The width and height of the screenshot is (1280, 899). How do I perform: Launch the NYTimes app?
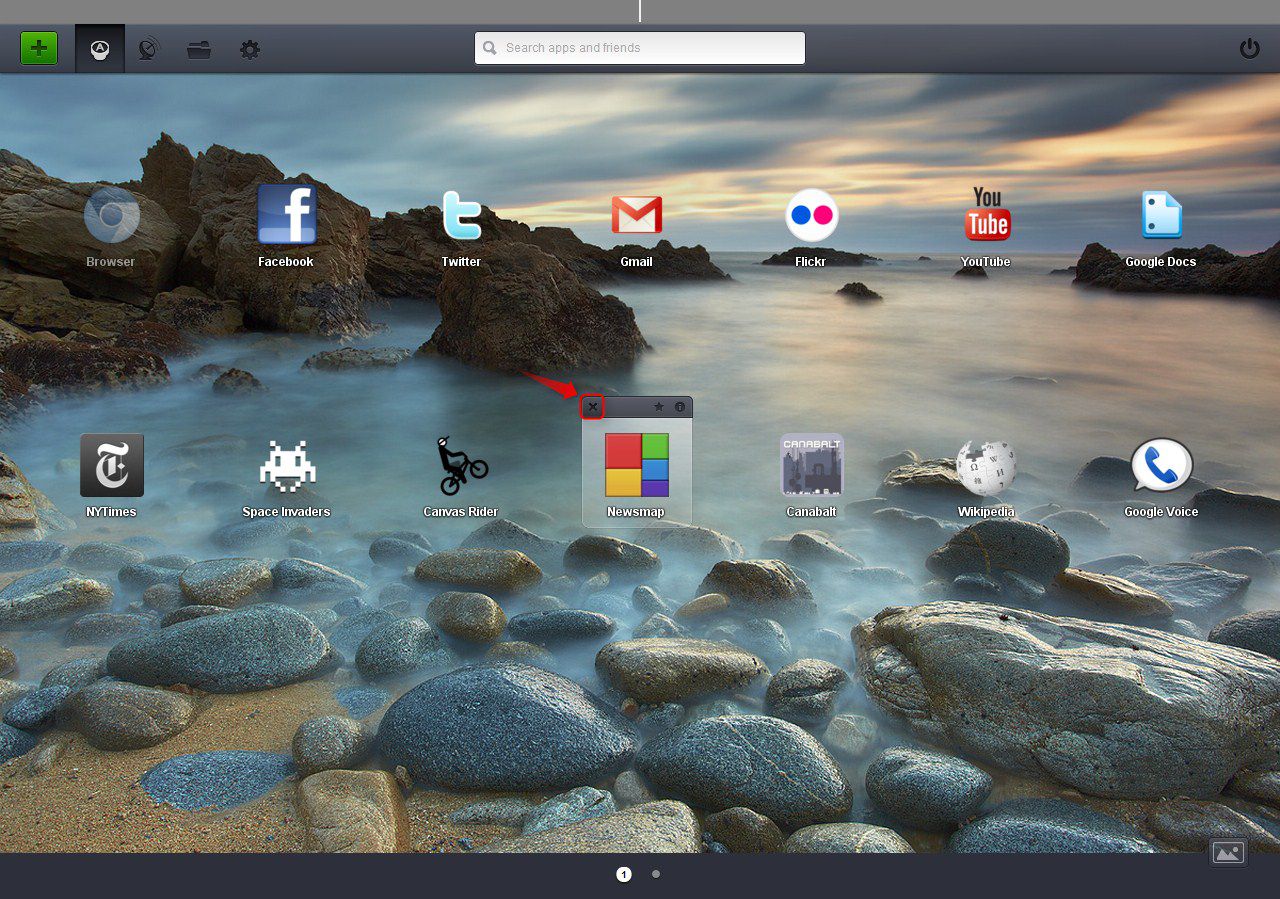coord(111,465)
